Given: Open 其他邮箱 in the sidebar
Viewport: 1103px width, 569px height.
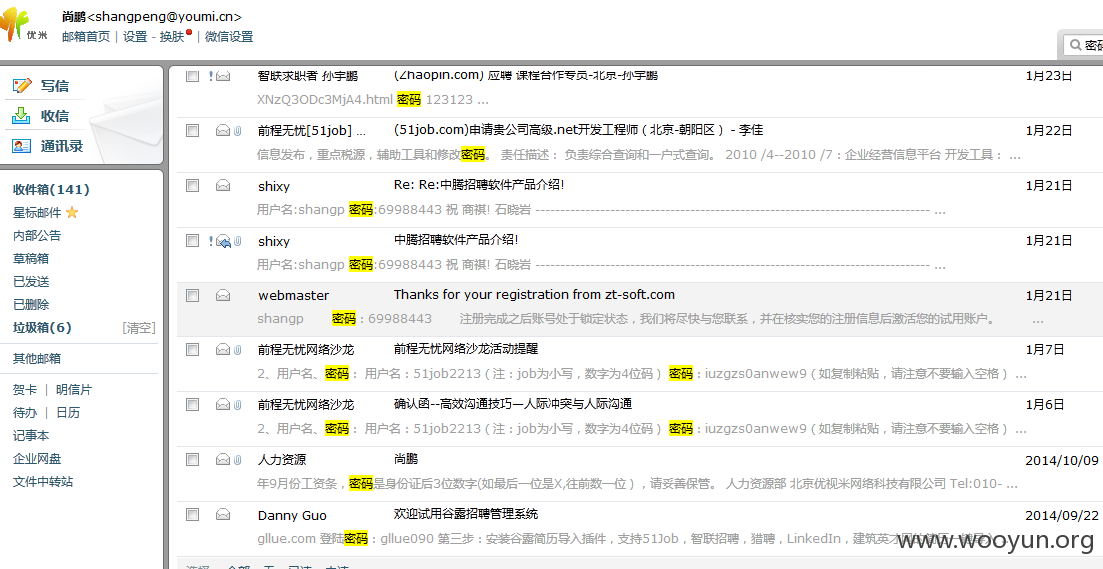Looking at the screenshot, I should (x=37, y=359).
